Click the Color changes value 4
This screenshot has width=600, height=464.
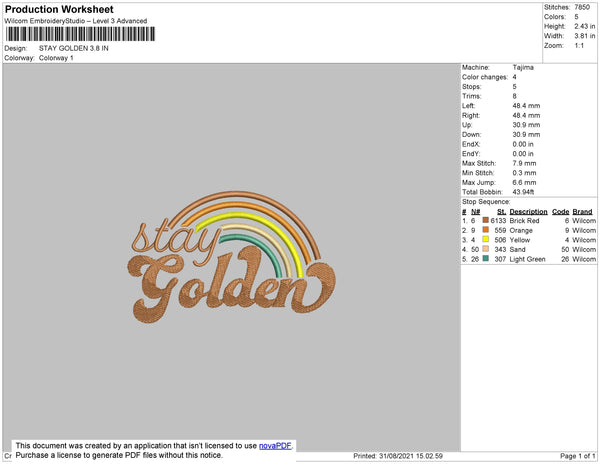pos(515,77)
